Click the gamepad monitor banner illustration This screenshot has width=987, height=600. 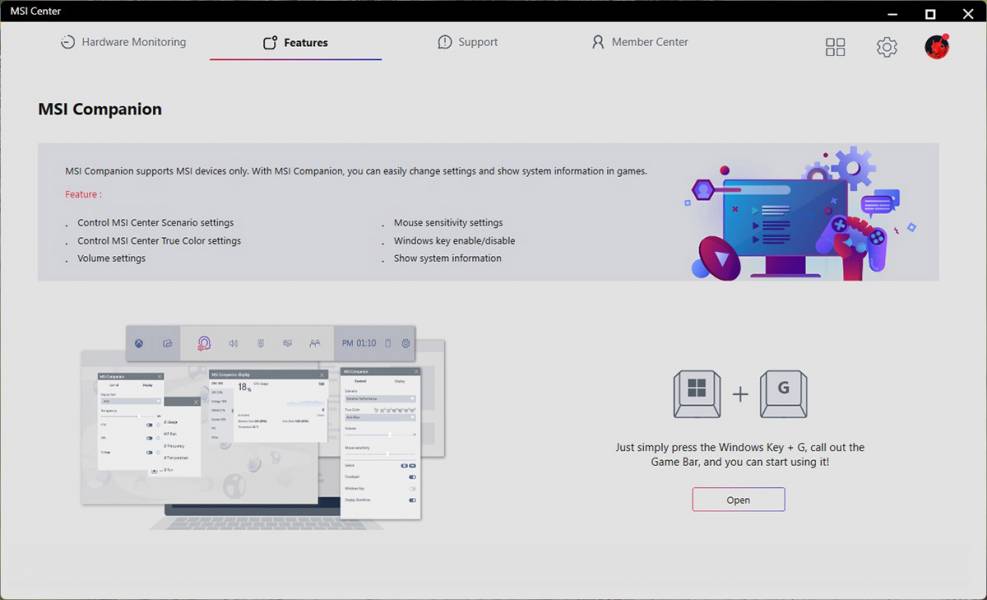tap(800, 214)
